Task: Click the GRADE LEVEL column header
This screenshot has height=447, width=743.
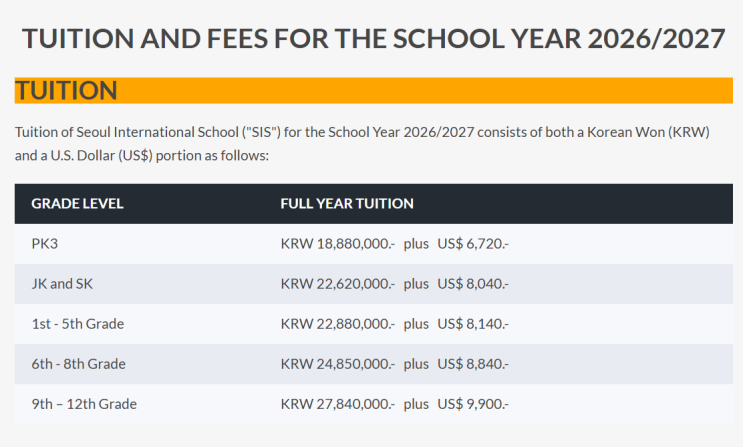Action: pyautogui.click(x=77, y=203)
